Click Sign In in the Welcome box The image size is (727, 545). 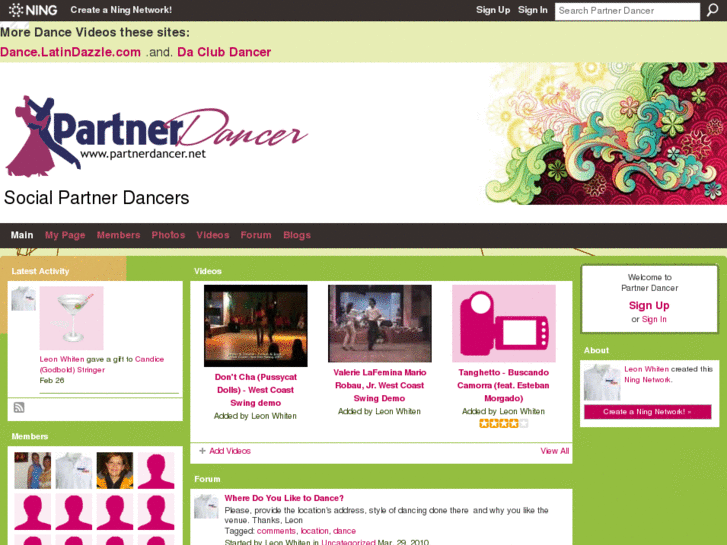click(x=654, y=320)
